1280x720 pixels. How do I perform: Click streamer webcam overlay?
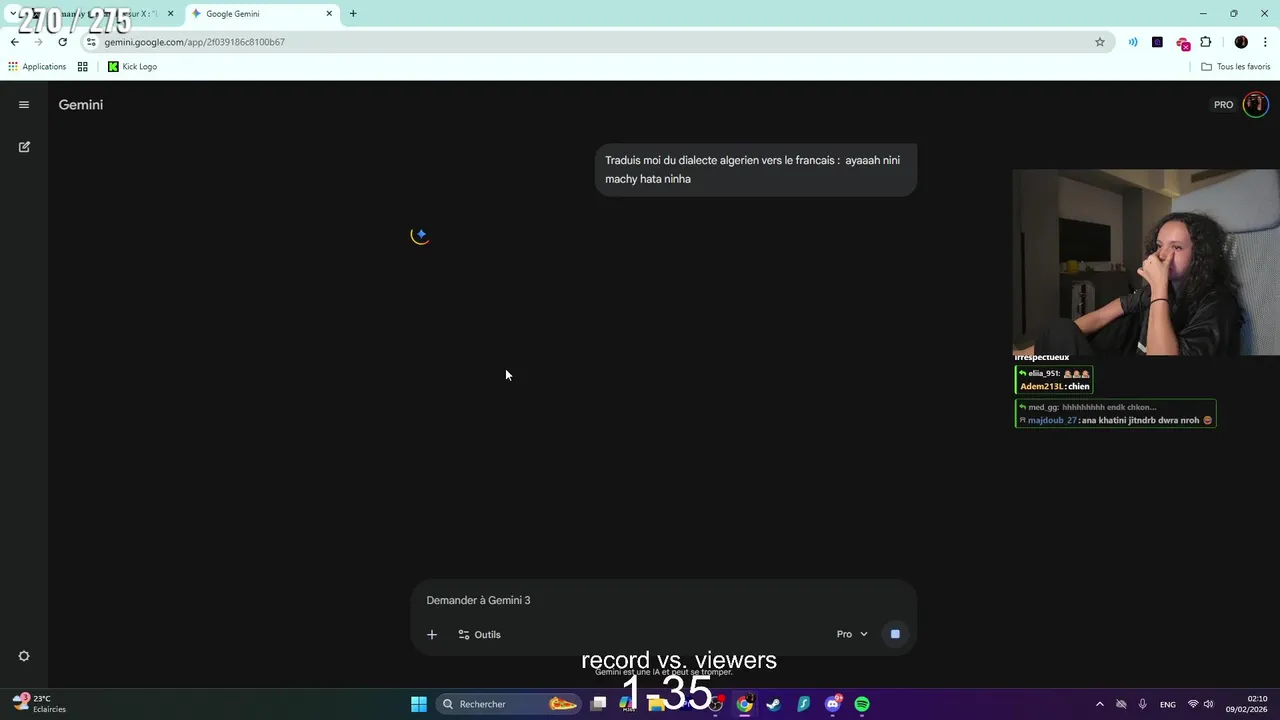pyautogui.click(x=1146, y=262)
